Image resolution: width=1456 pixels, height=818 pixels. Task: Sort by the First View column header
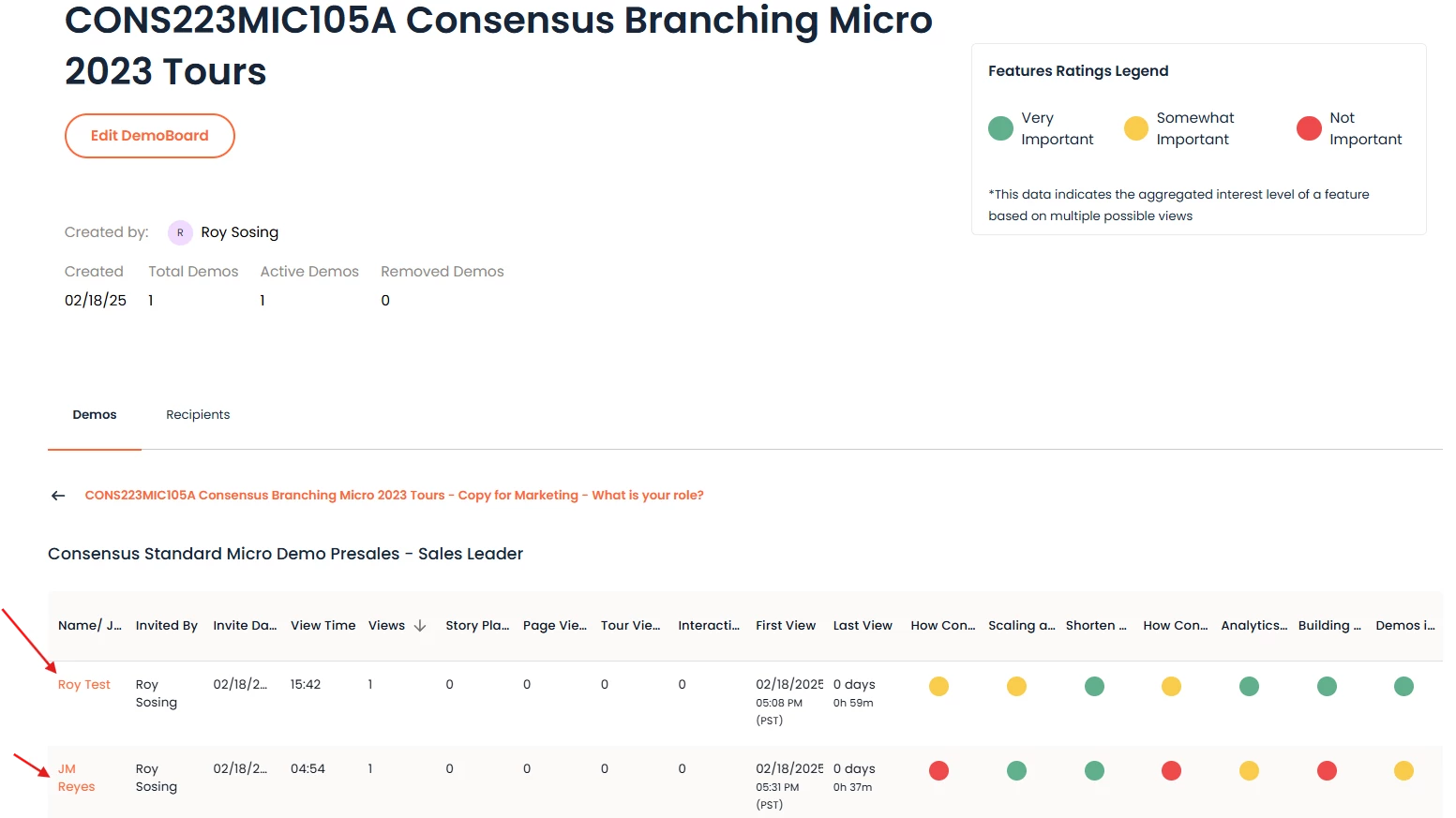786,626
